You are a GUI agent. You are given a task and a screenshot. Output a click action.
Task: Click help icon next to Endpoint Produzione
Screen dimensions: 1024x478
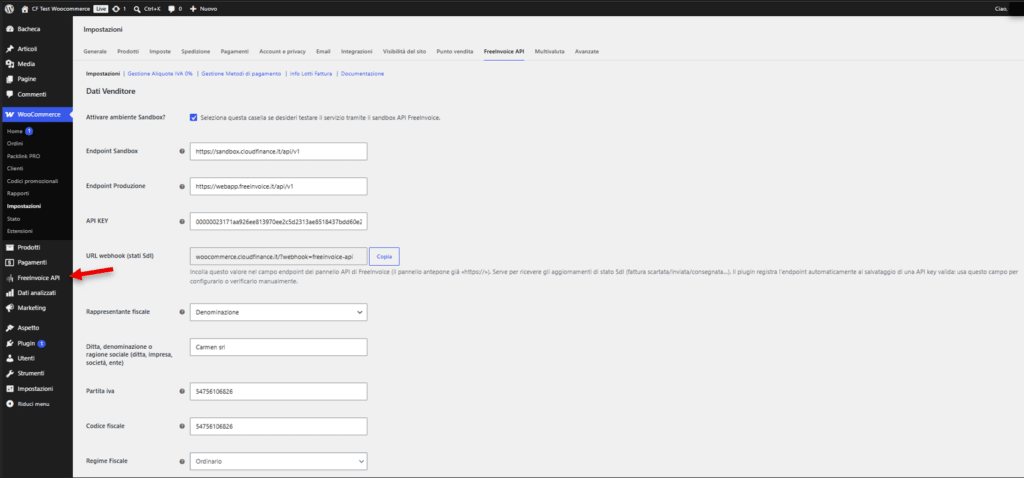click(x=182, y=186)
